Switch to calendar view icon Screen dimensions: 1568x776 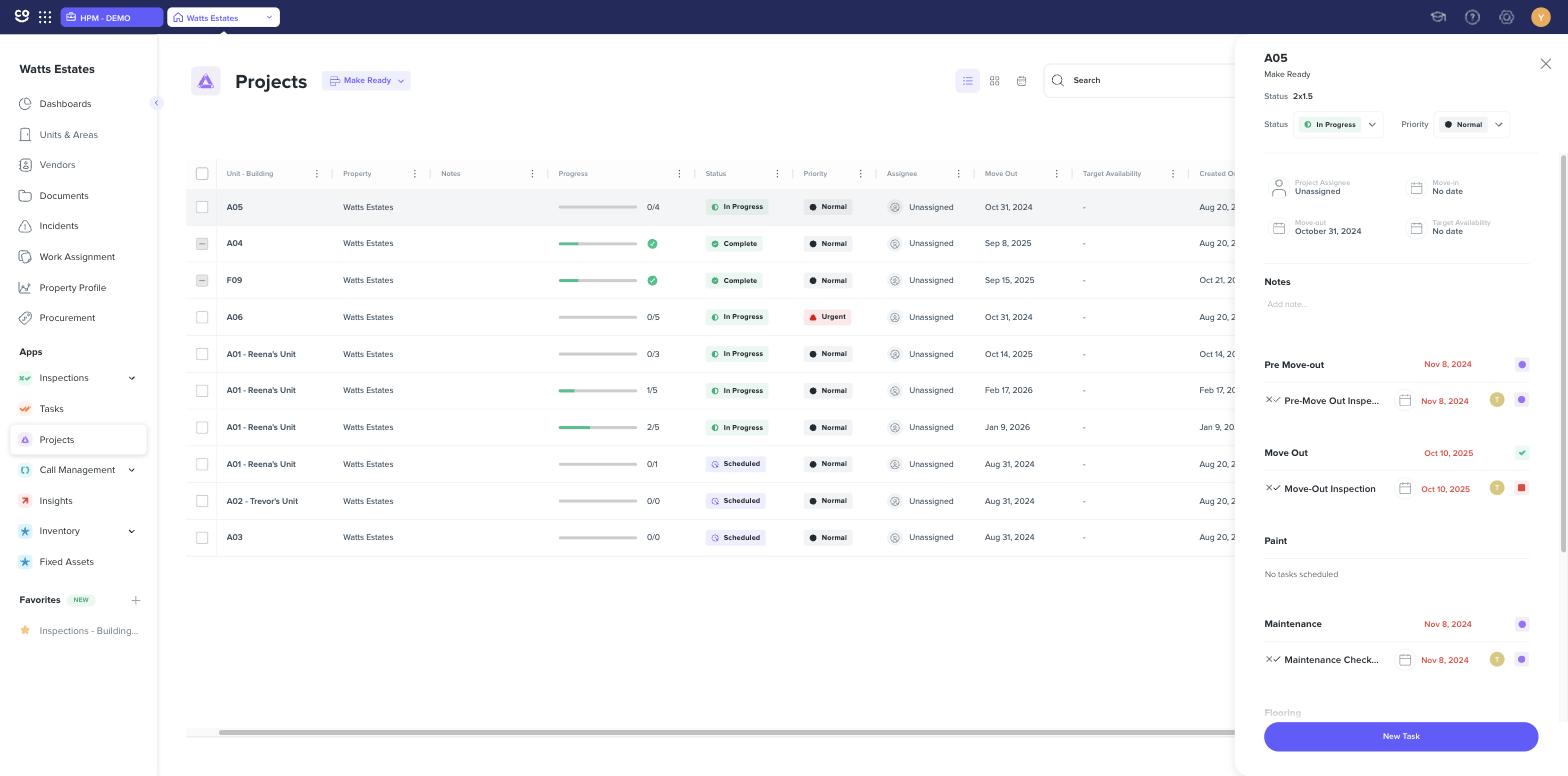(1021, 81)
